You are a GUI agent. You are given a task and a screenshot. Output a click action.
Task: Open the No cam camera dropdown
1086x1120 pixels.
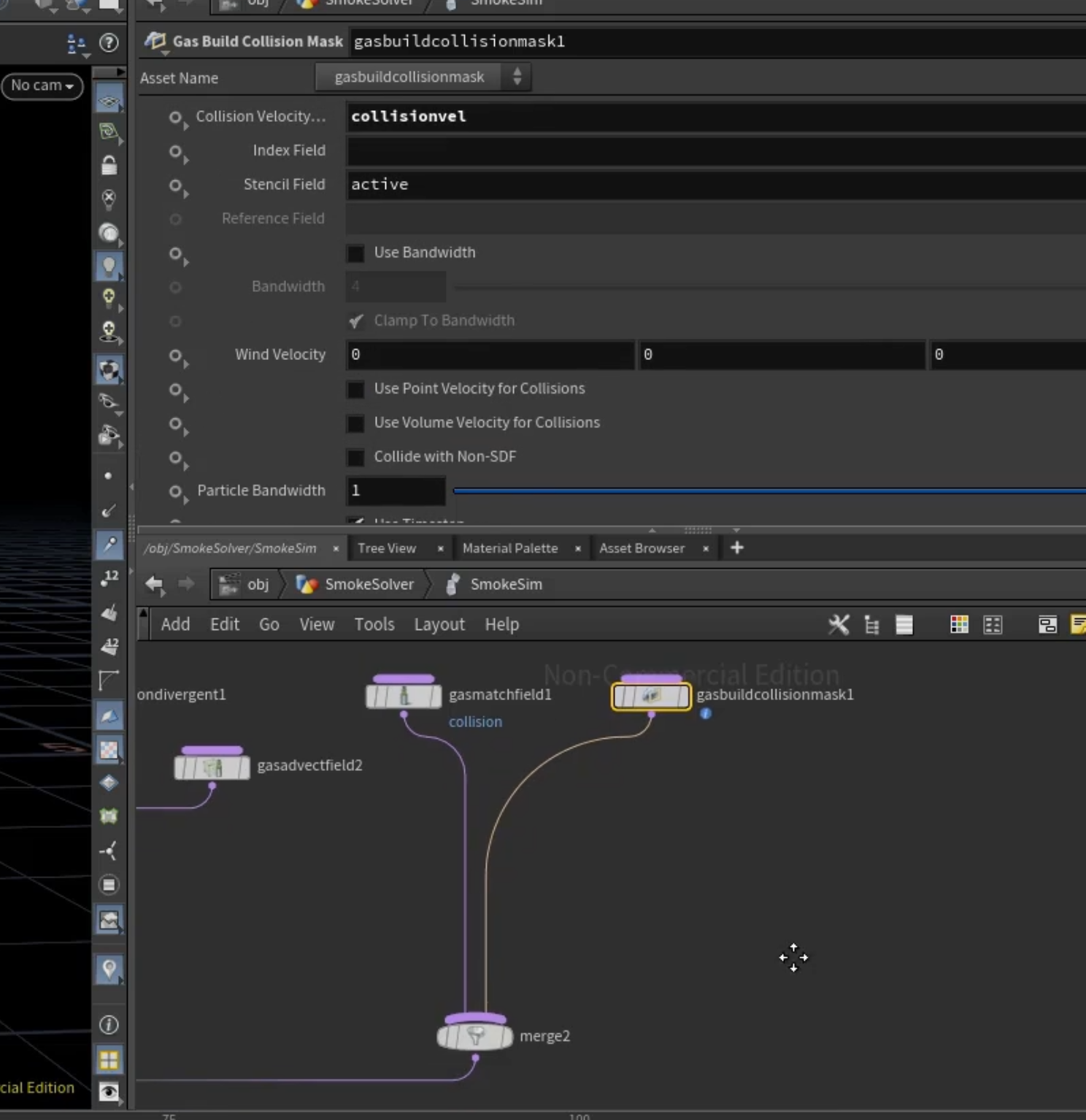point(42,85)
